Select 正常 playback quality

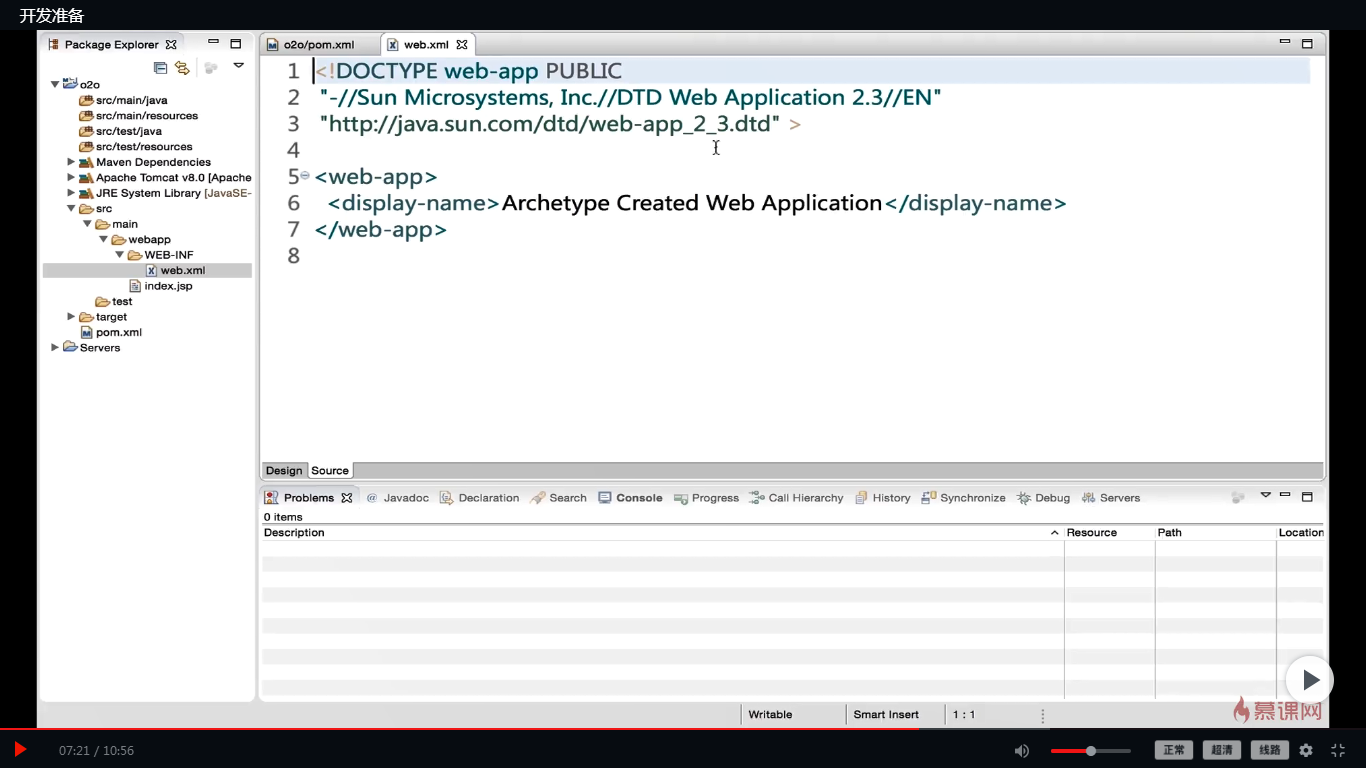coord(1174,750)
